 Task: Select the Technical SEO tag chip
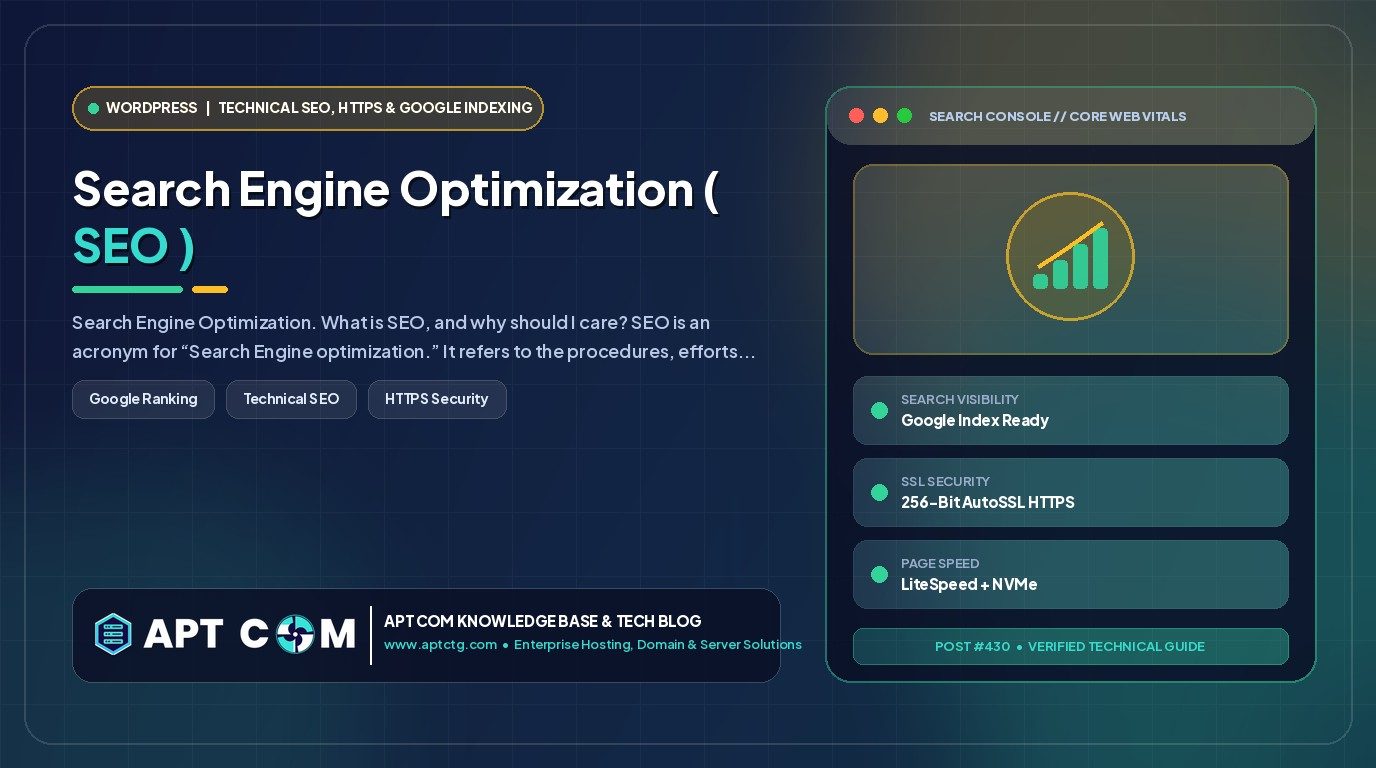pos(291,399)
